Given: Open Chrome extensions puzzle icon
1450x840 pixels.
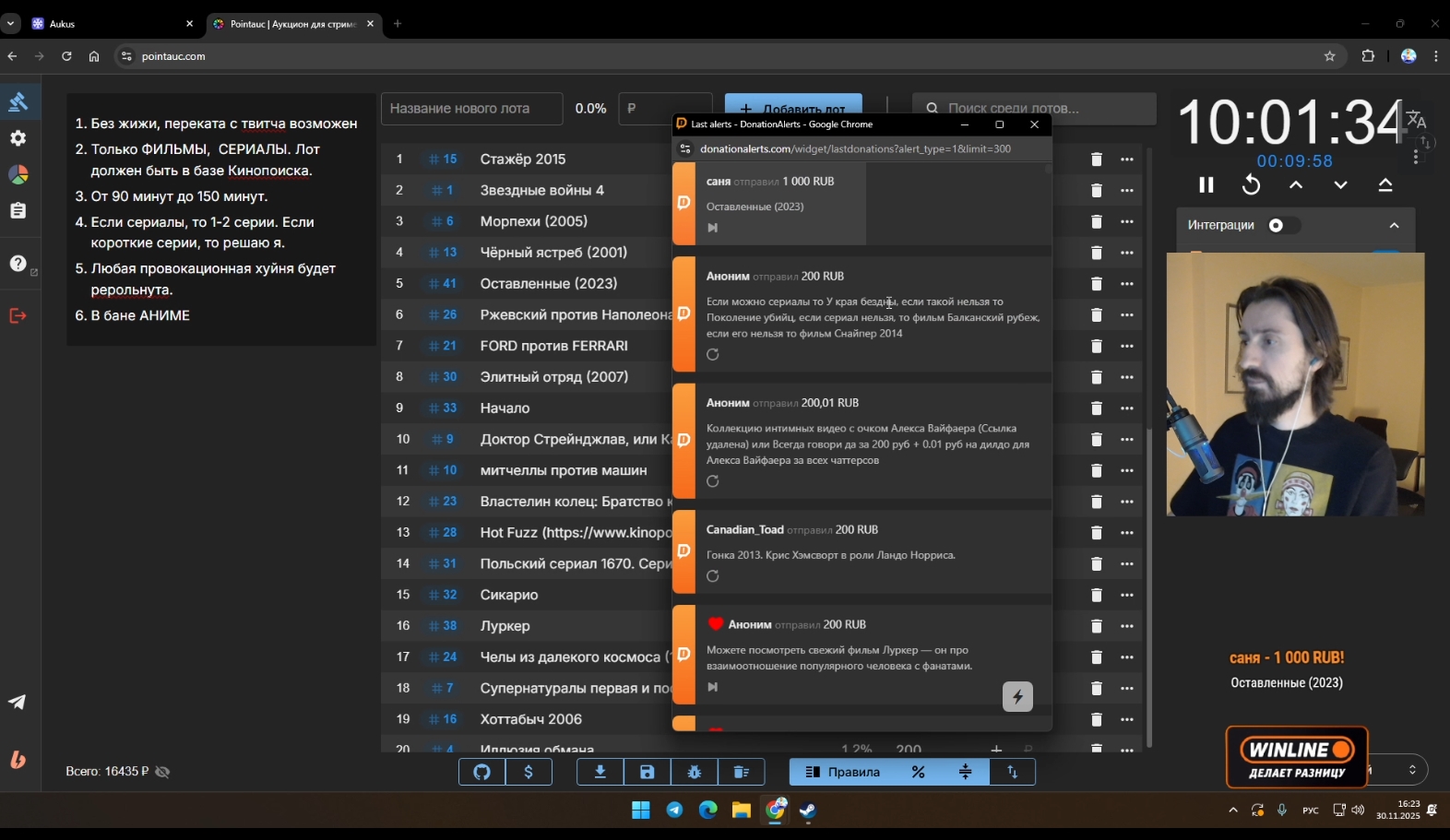Looking at the screenshot, I should (1368, 56).
